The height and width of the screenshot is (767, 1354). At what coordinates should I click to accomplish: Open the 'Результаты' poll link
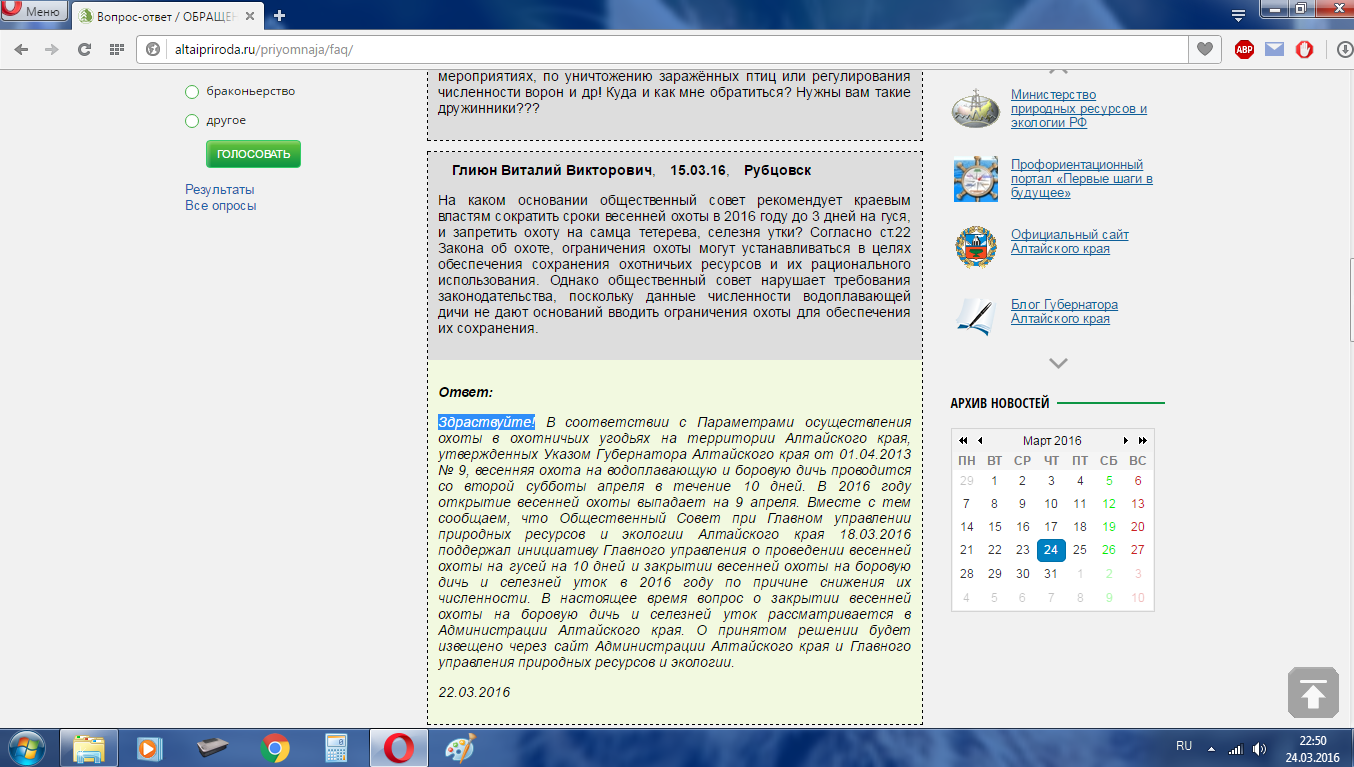(219, 189)
